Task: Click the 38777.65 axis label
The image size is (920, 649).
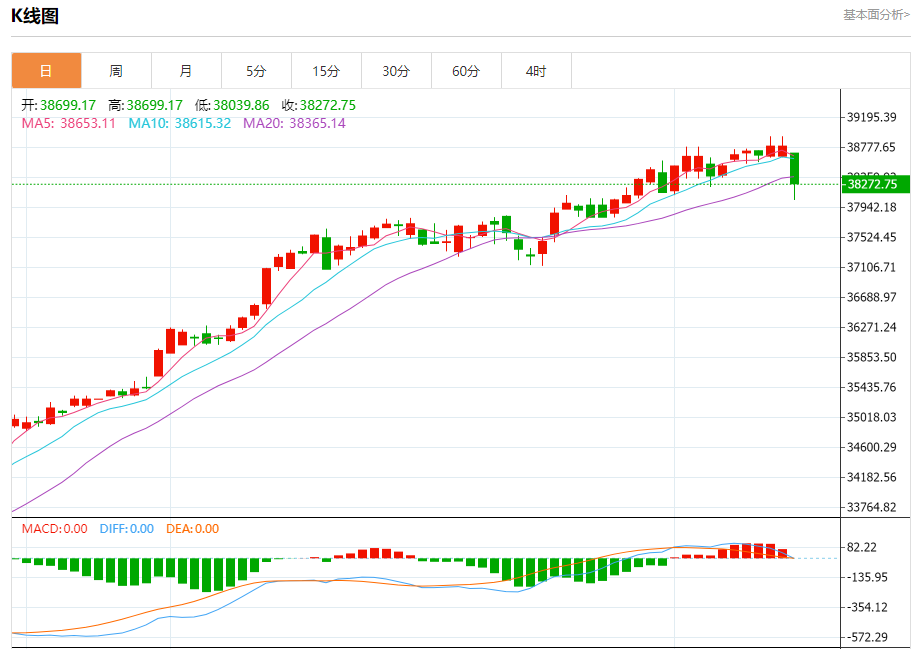Action: click(x=871, y=147)
